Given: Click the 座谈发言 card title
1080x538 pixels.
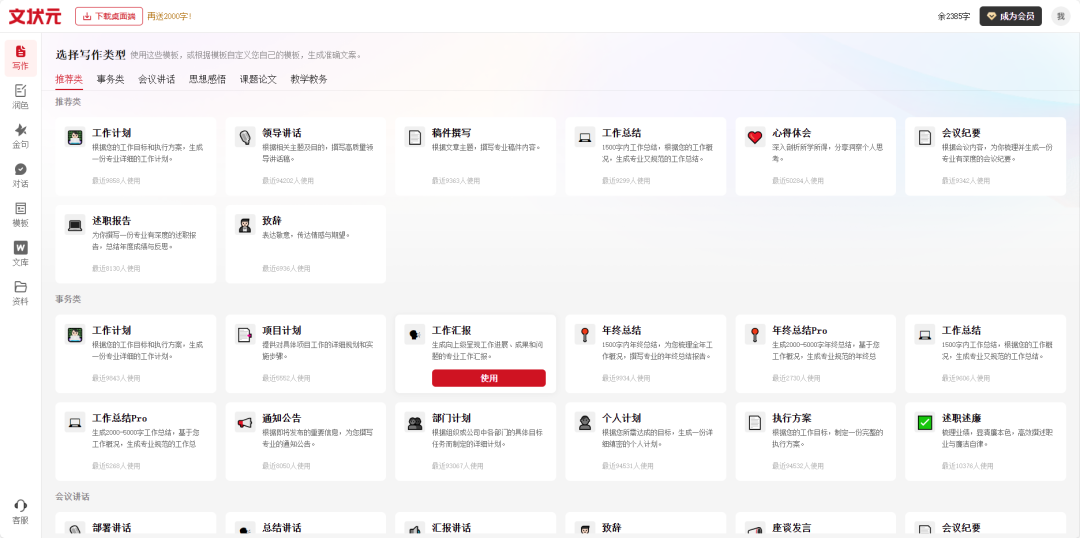Looking at the screenshot, I should click(791, 528).
